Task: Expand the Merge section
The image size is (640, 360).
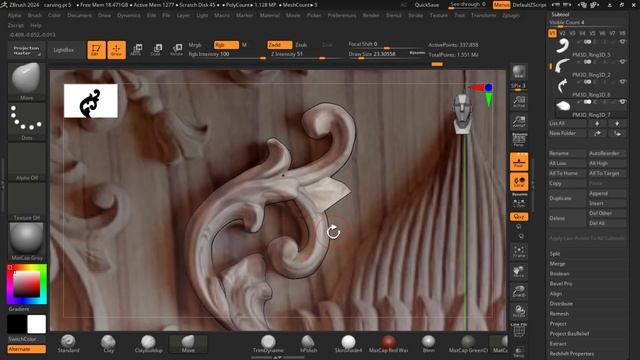Action: 557,264
